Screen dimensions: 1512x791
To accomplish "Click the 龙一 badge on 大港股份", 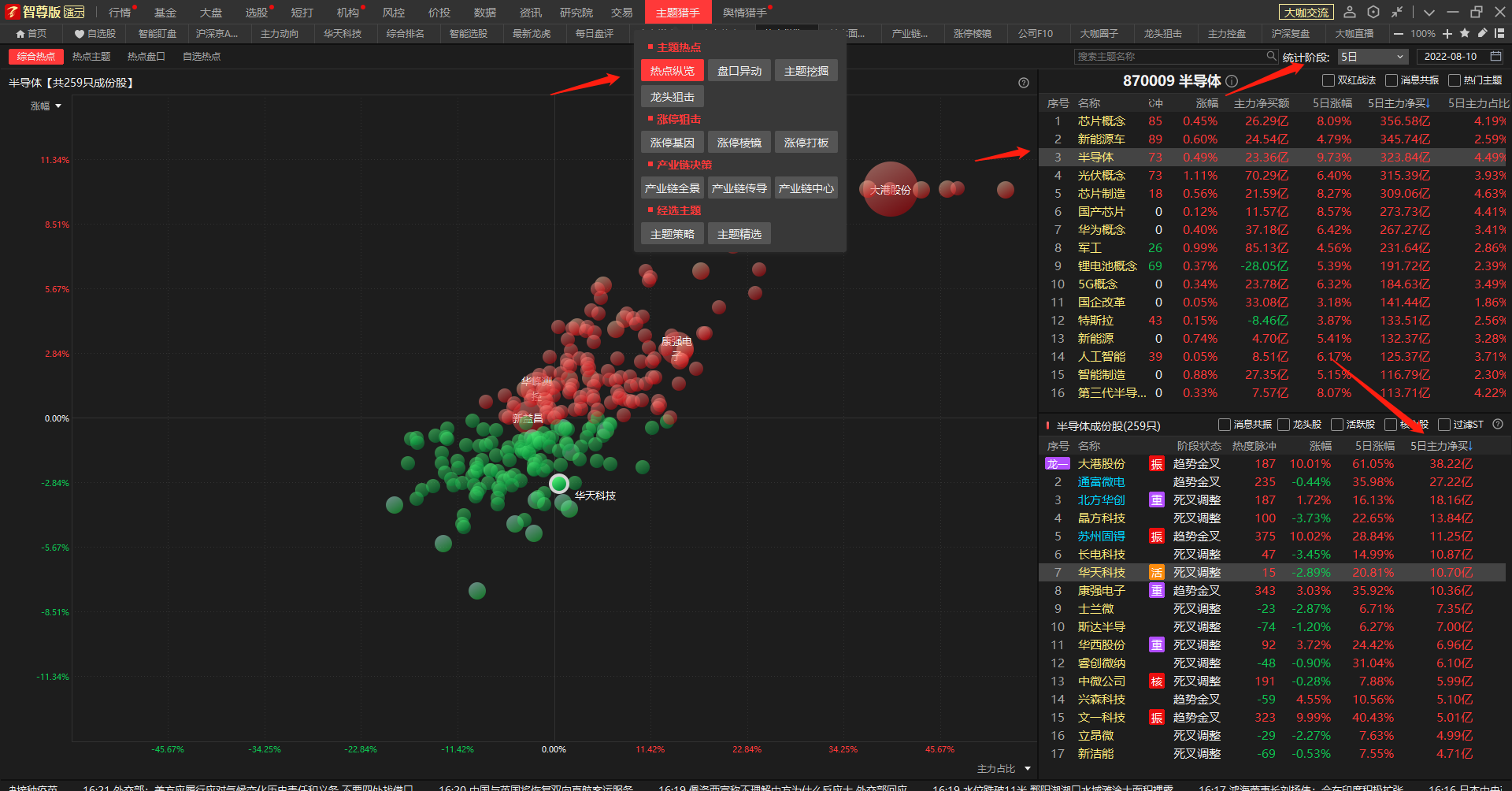I will [x=1057, y=464].
